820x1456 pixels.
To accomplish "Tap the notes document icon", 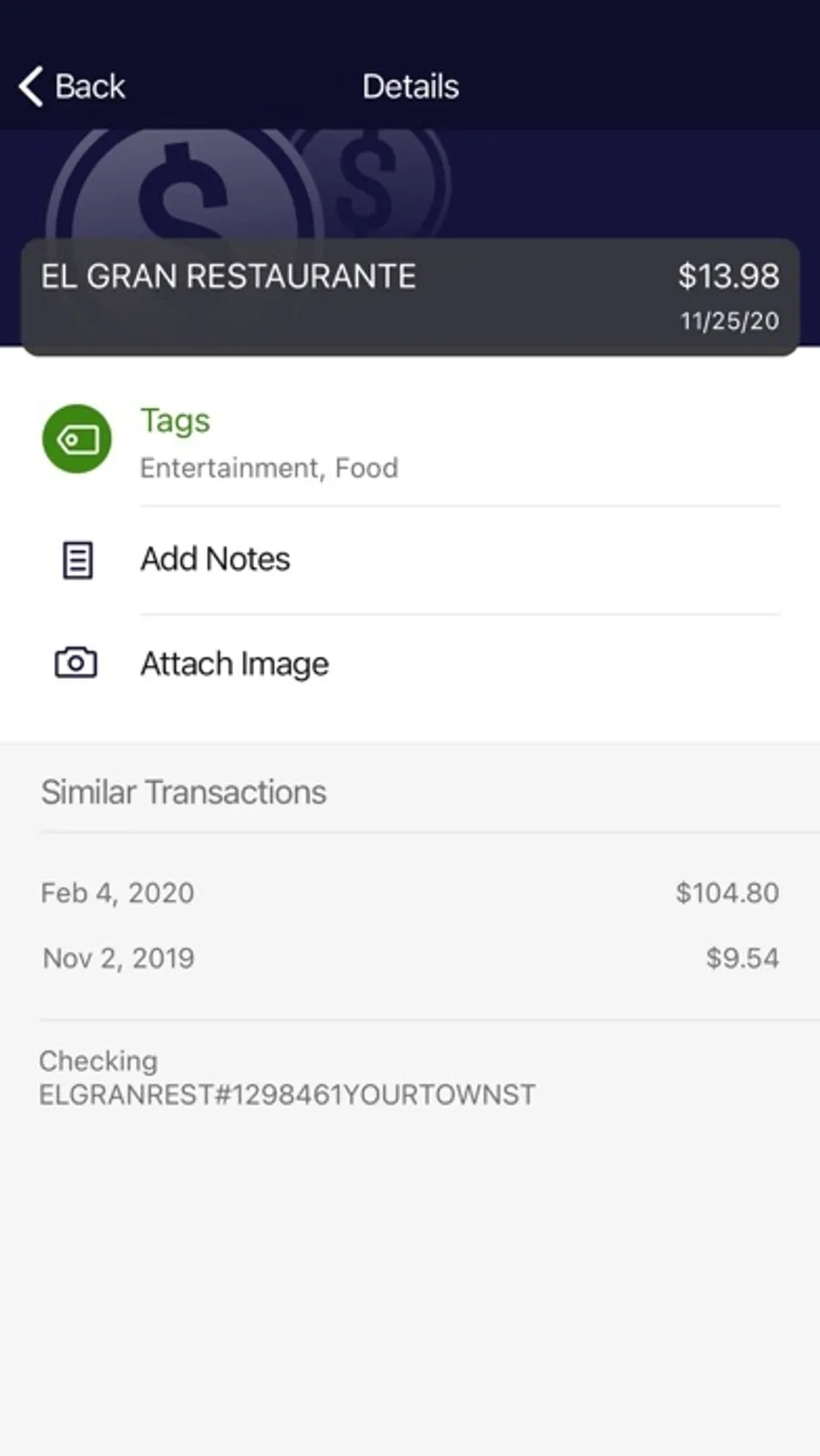I will (77, 559).
